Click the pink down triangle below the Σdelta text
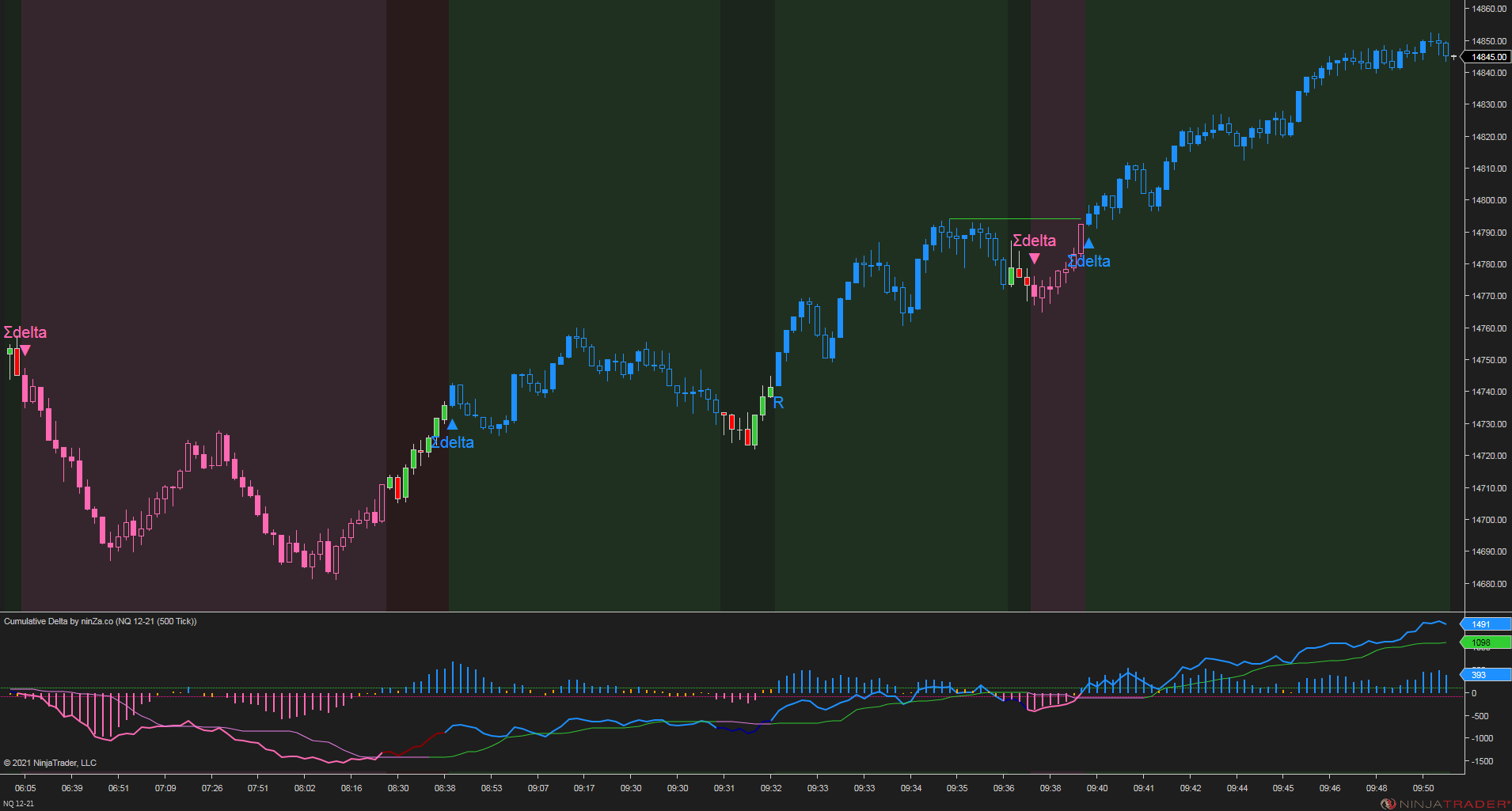Screen dimensions: 1512x811 click(1035, 258)
